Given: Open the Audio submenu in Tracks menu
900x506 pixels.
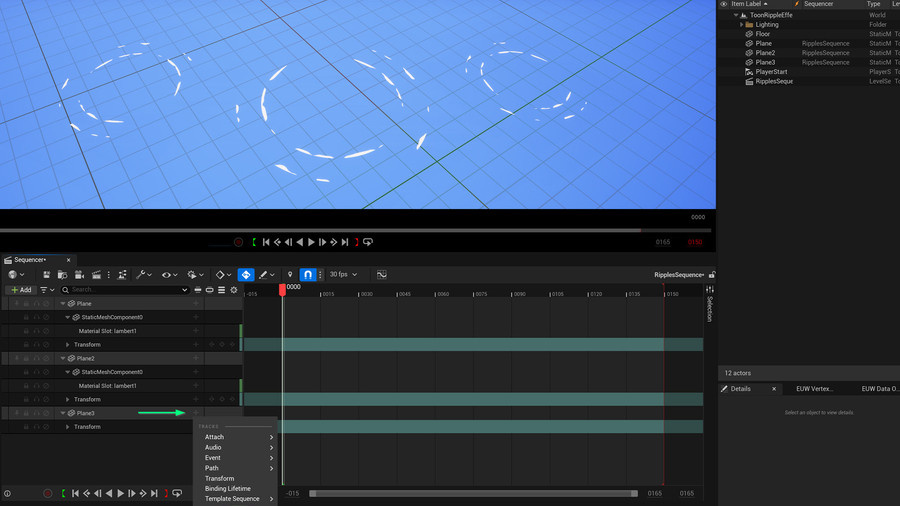Looking at the screenshot, I should [235, 447].
